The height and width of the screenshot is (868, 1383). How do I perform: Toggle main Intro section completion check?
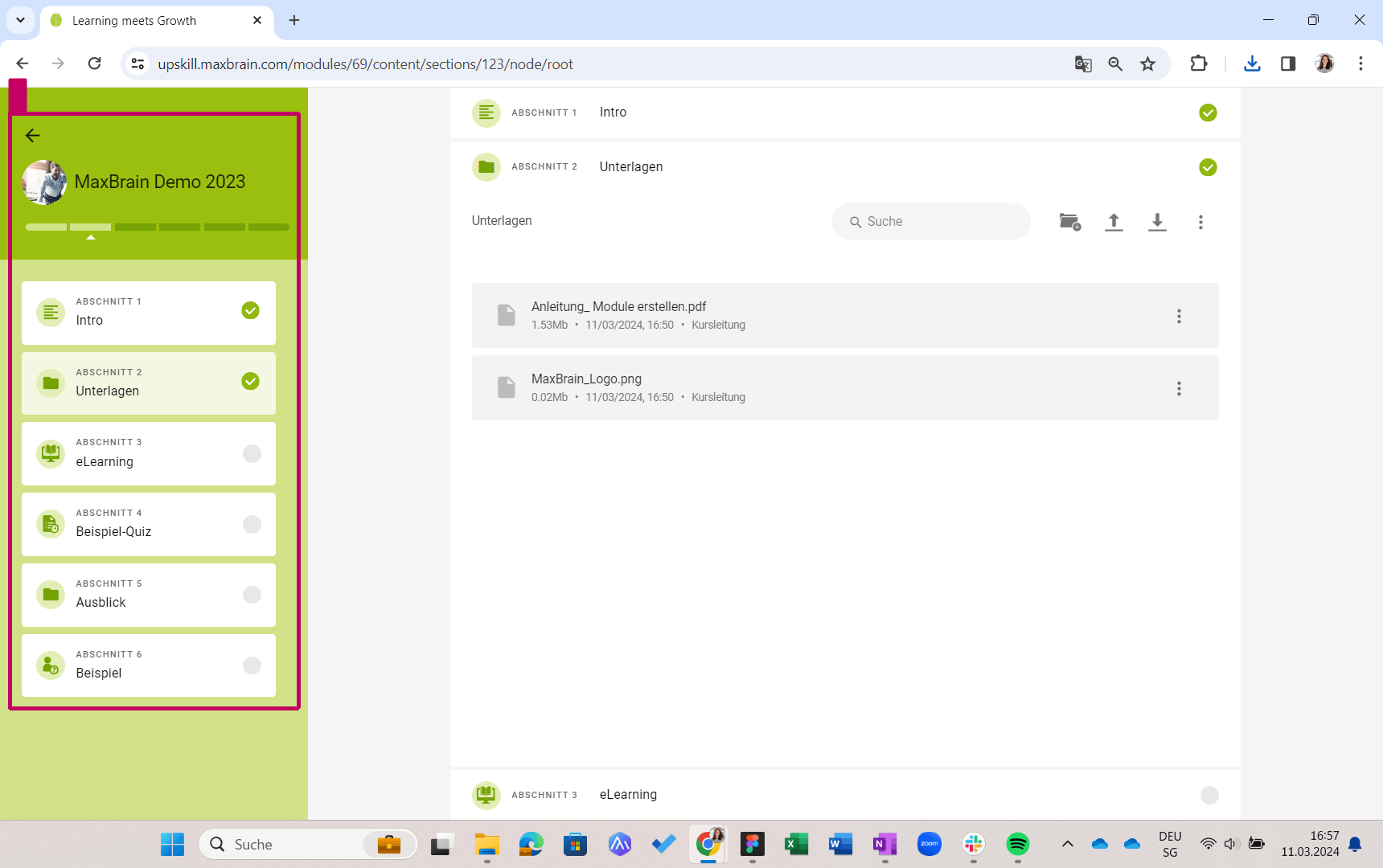coord(1208,113)
